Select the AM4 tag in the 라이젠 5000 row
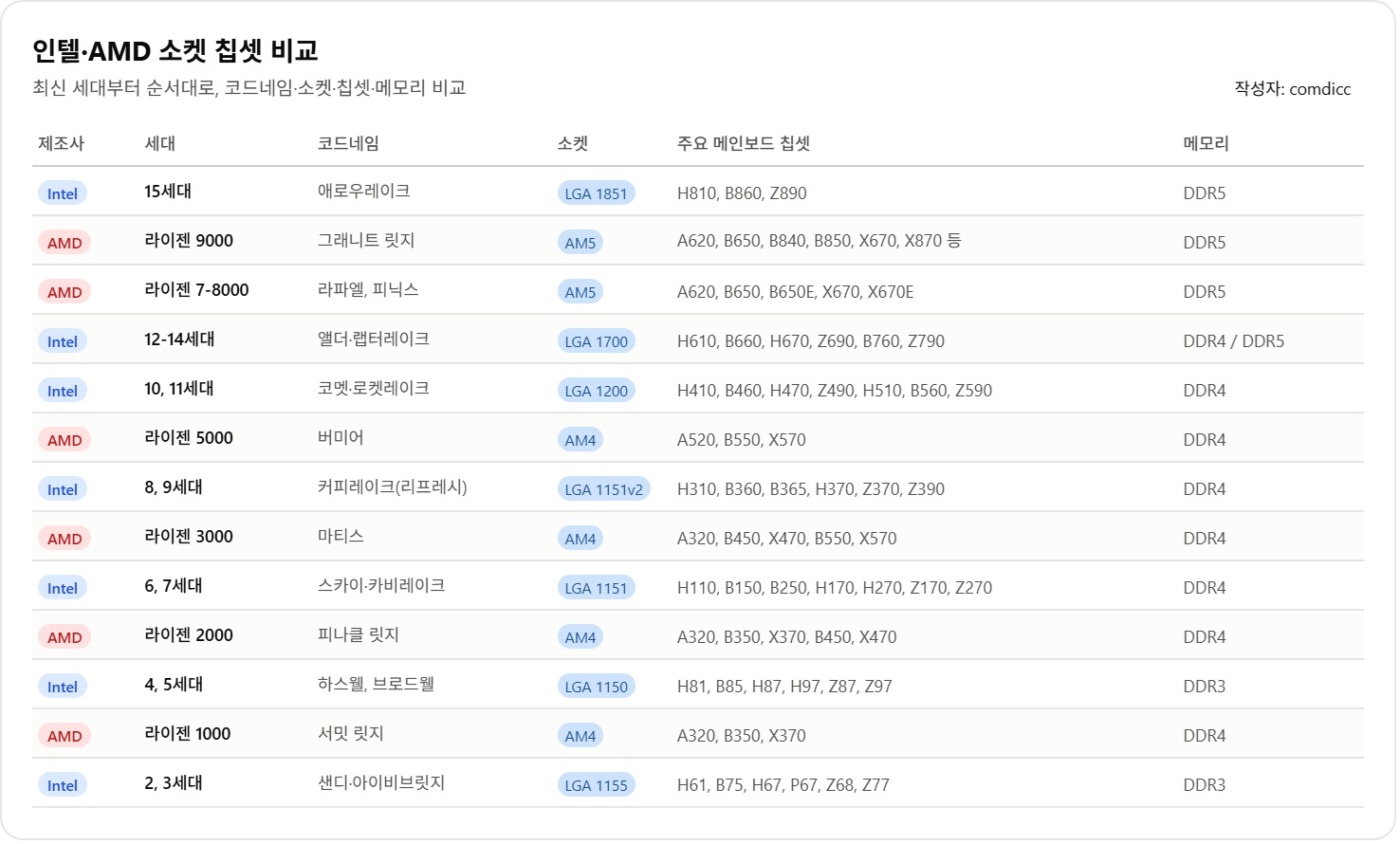 (580, 440)
